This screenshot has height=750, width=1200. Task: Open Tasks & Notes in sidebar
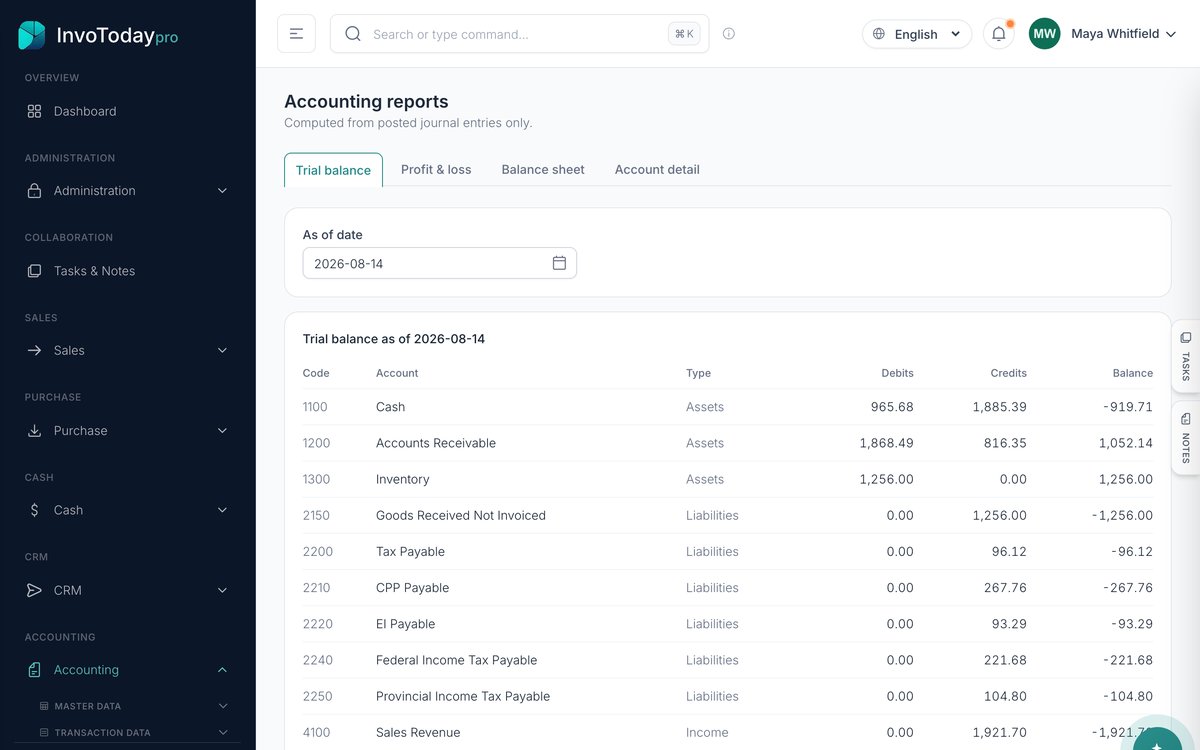127,271
